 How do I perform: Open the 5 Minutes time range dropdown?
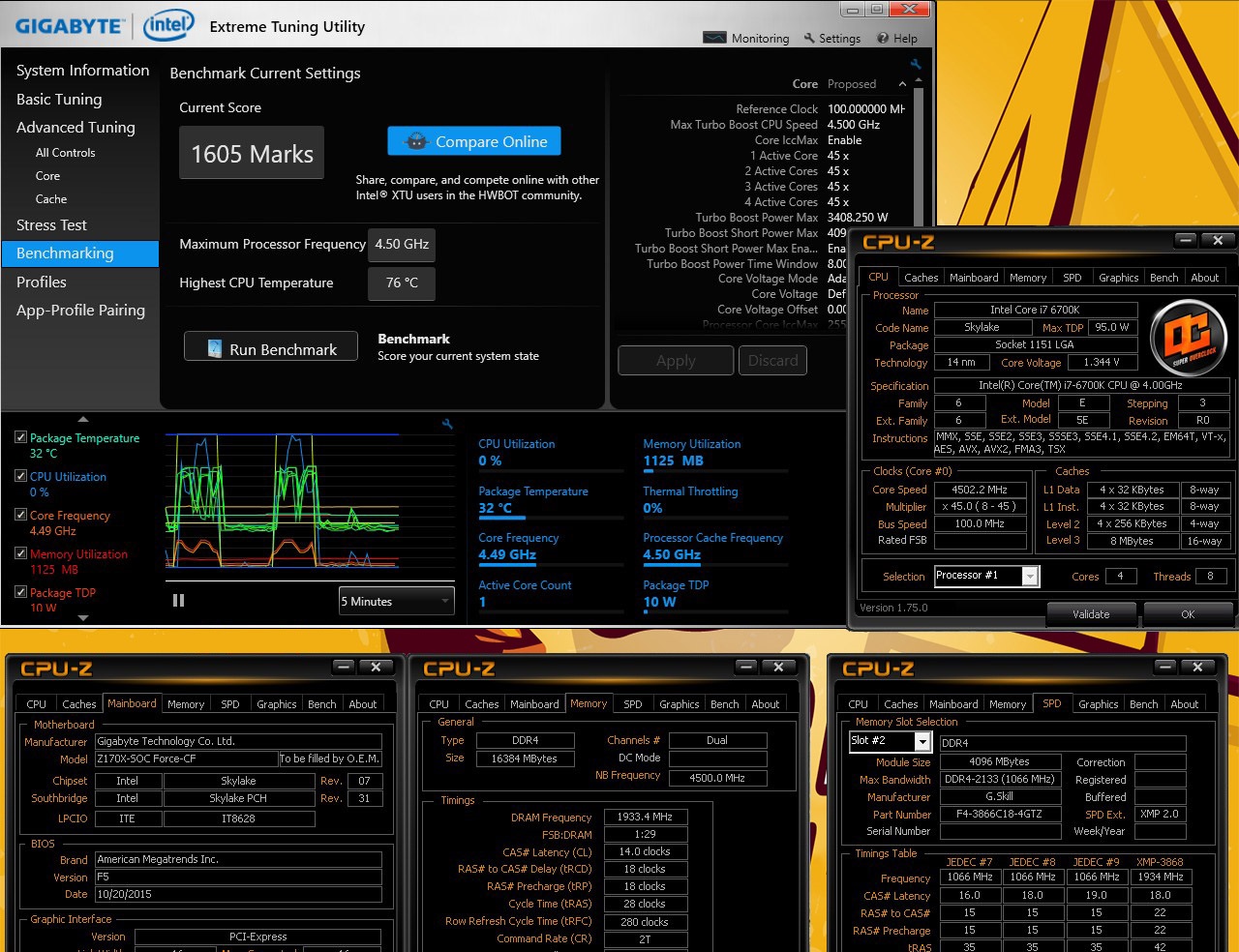tap(397, 601)
